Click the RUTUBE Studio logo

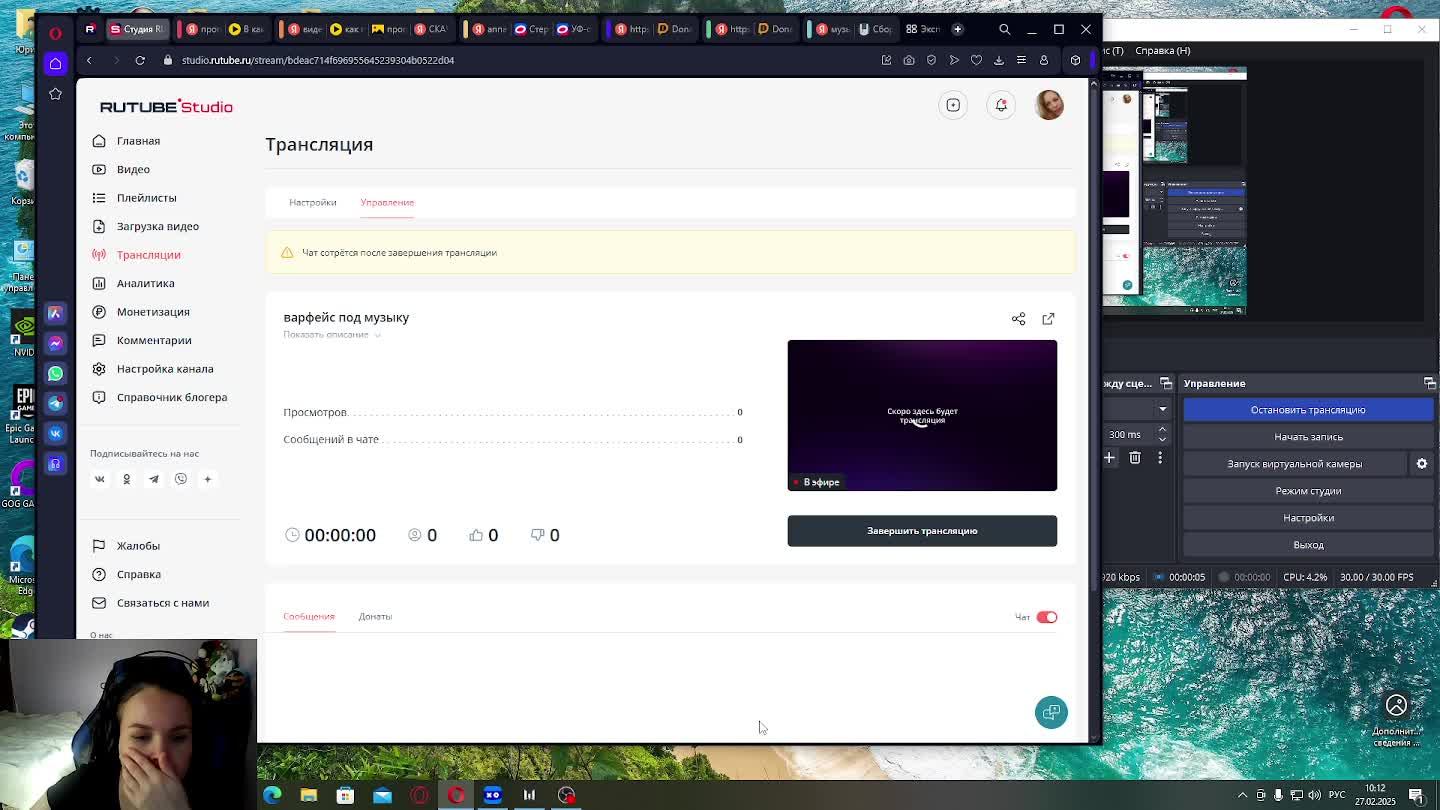(166, 106)
